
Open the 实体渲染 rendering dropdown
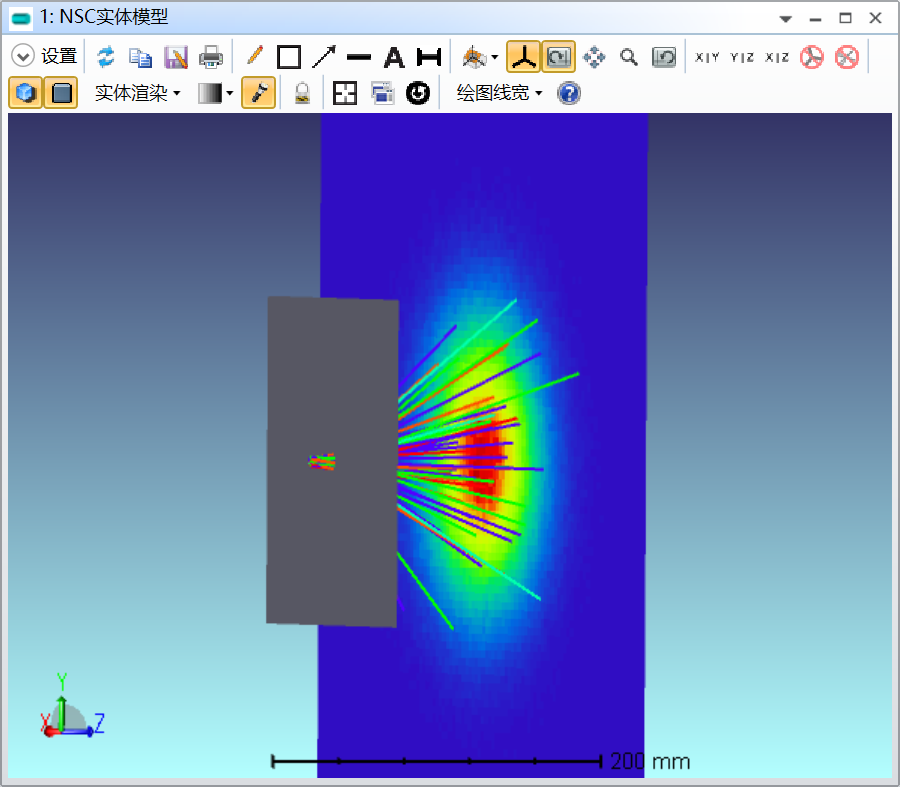(x=137, y=94)
